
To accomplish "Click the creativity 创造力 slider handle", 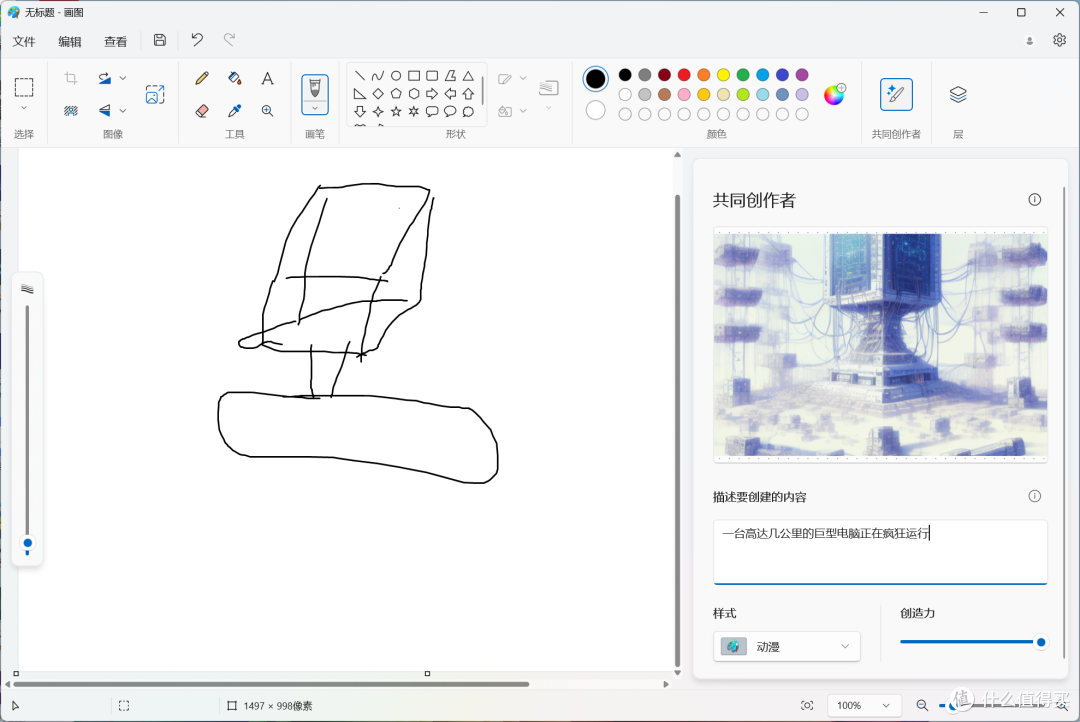I will [1041, 642].
